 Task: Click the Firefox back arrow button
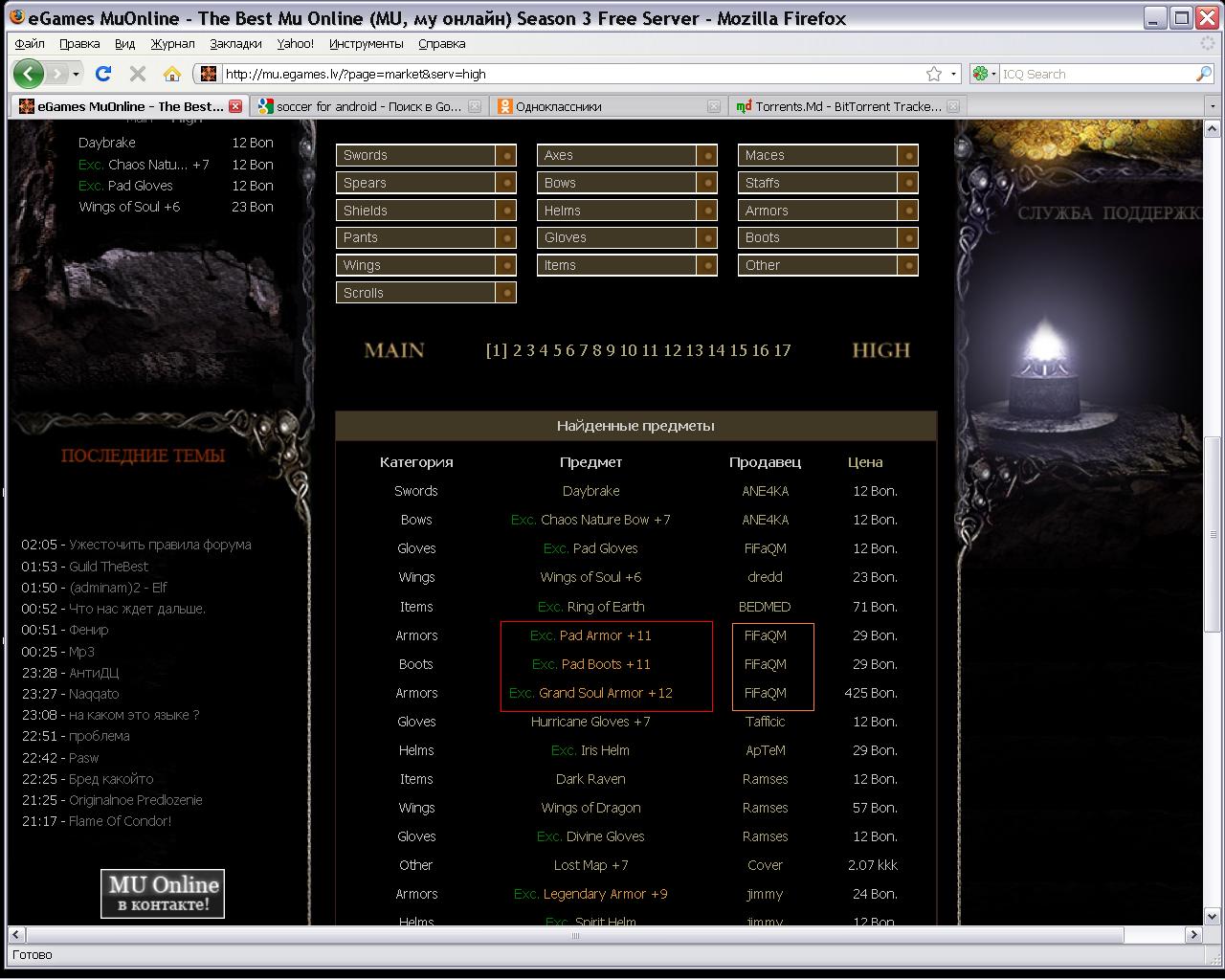29,74
